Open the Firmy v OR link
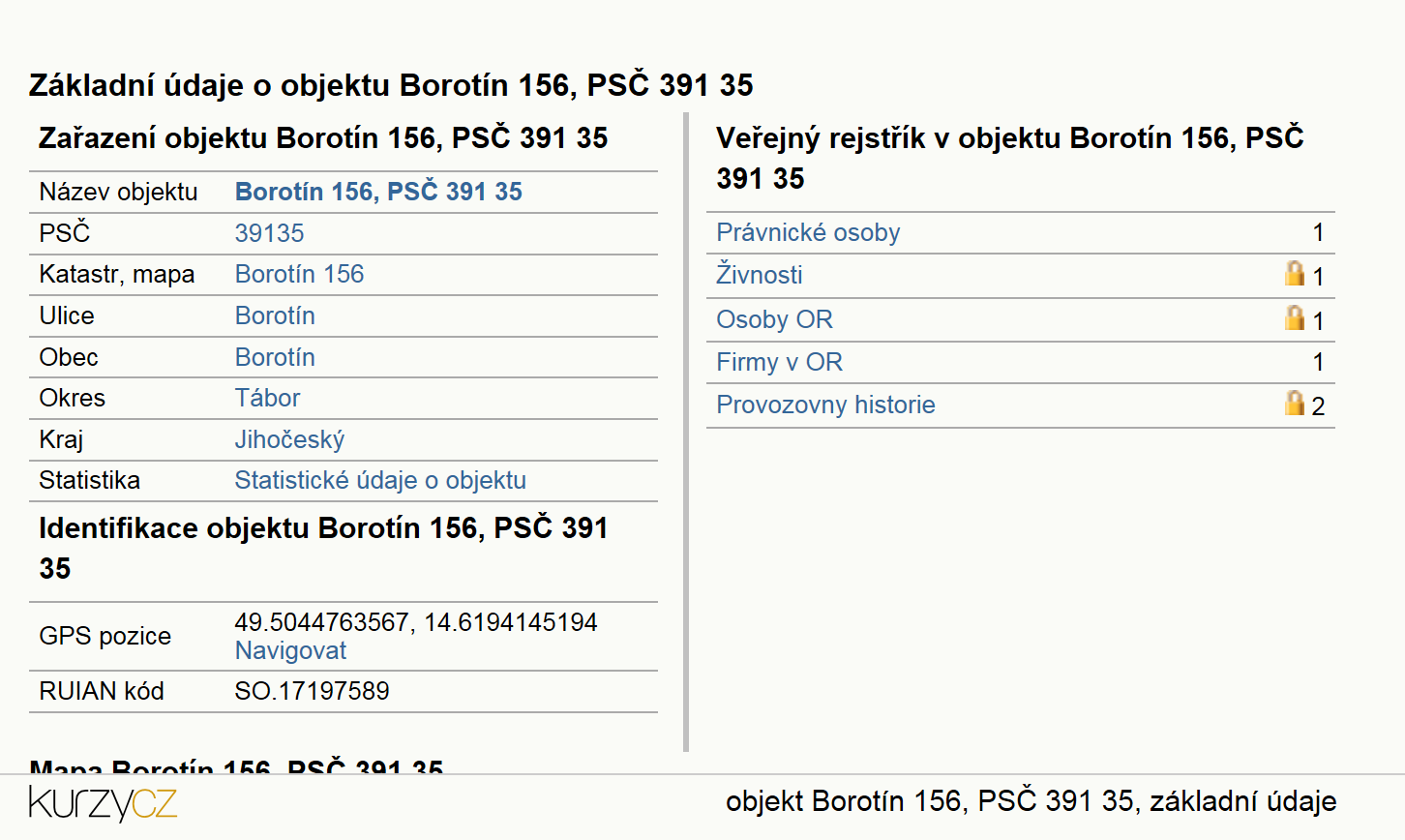Screen dimensions: 1405x840 click(779, 362)
